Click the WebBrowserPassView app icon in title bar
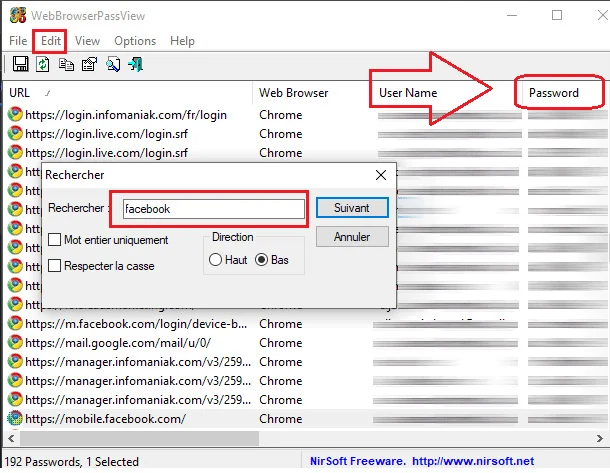 click(x=18, y=15)
